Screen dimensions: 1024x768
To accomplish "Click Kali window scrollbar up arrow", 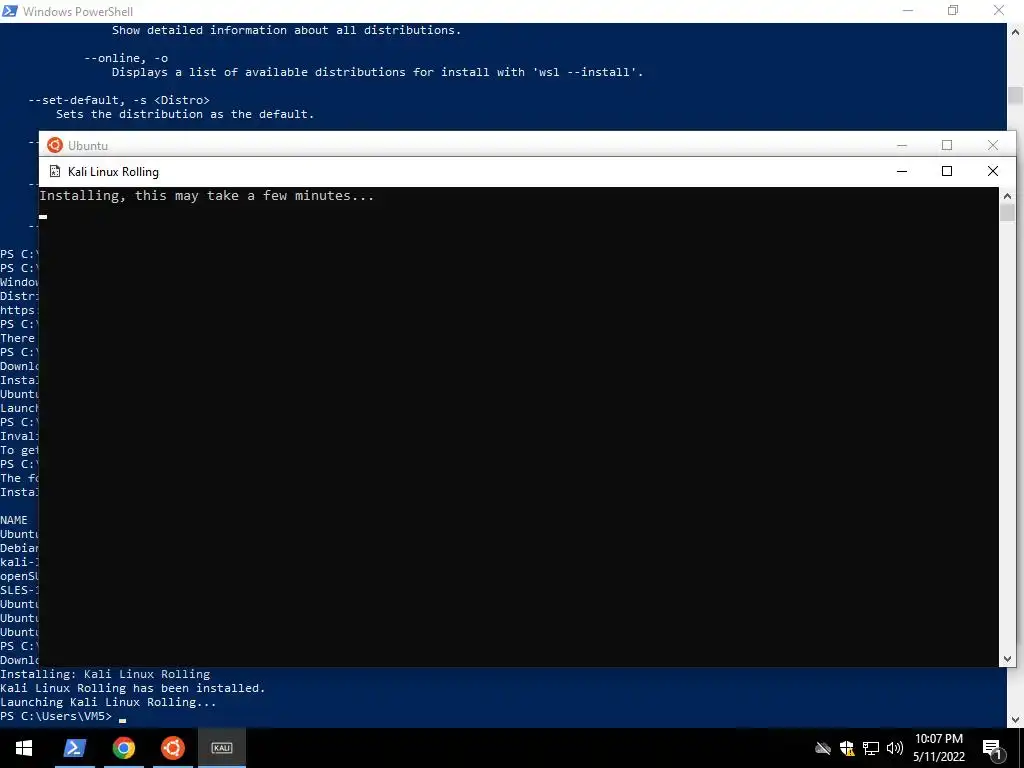I will coord(1007,196).
